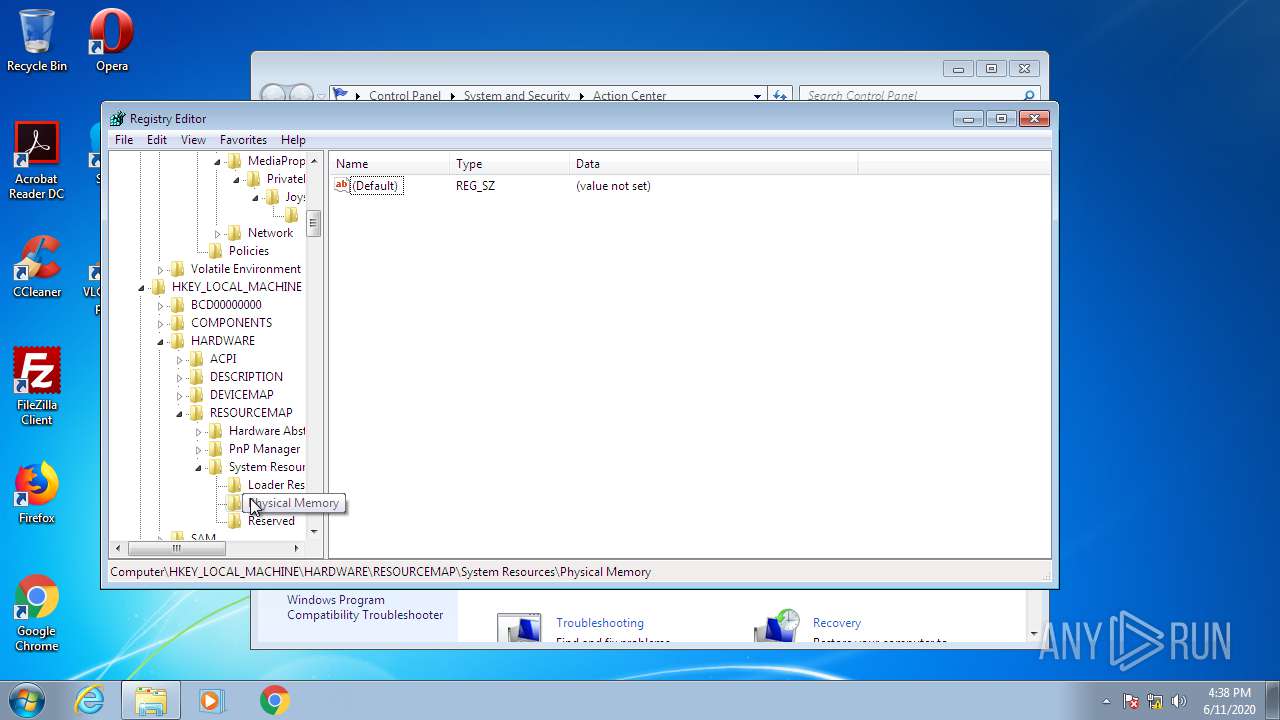The image size is (1280, 720).
Task: Open the Start menu
Action: click(26, 700)
